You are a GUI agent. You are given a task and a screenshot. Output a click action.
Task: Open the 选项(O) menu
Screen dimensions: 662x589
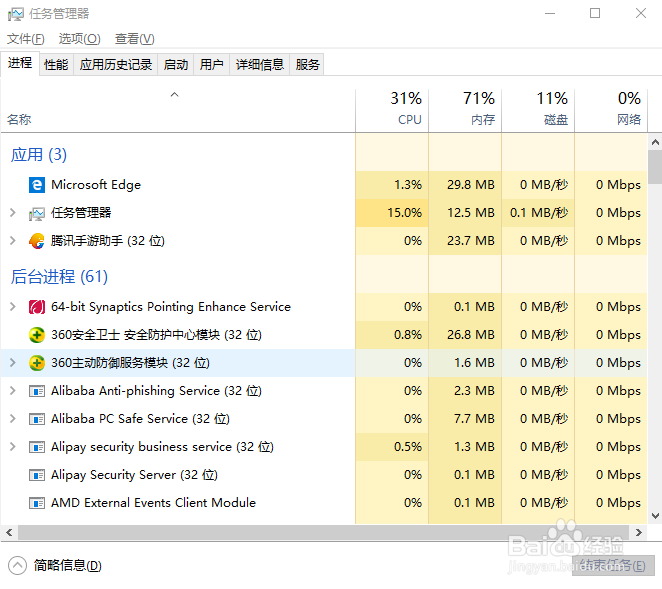(x=79, y=39)
